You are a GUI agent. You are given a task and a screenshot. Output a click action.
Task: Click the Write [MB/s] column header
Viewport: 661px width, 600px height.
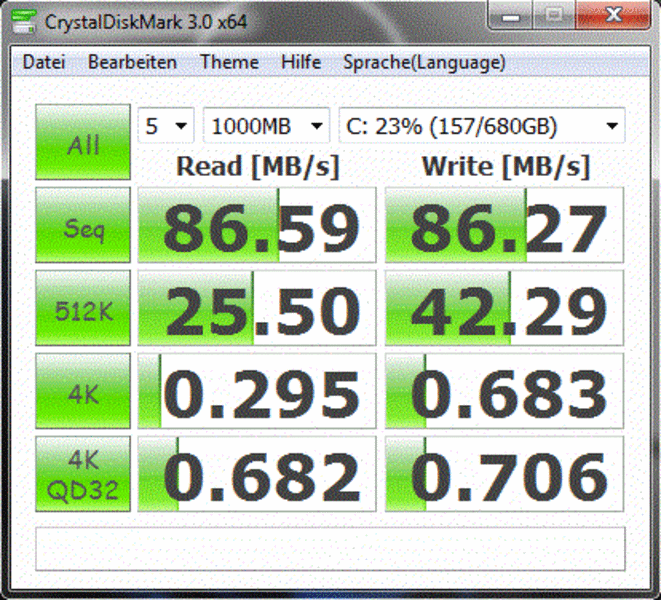click(505, 167)
